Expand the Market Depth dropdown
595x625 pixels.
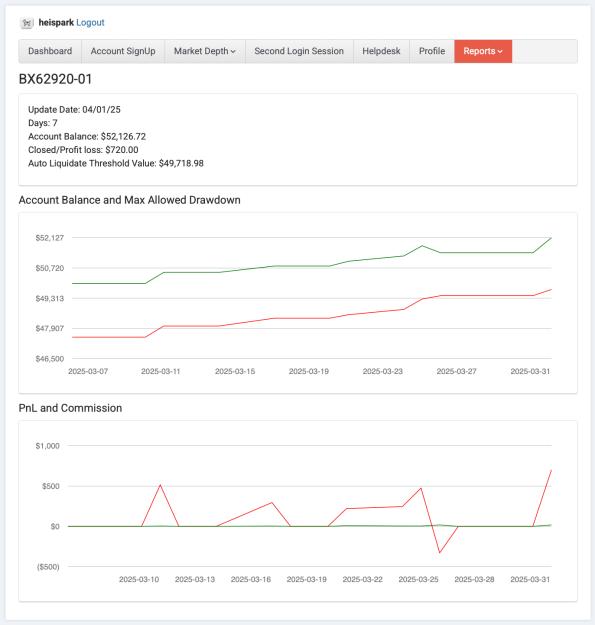205,51
